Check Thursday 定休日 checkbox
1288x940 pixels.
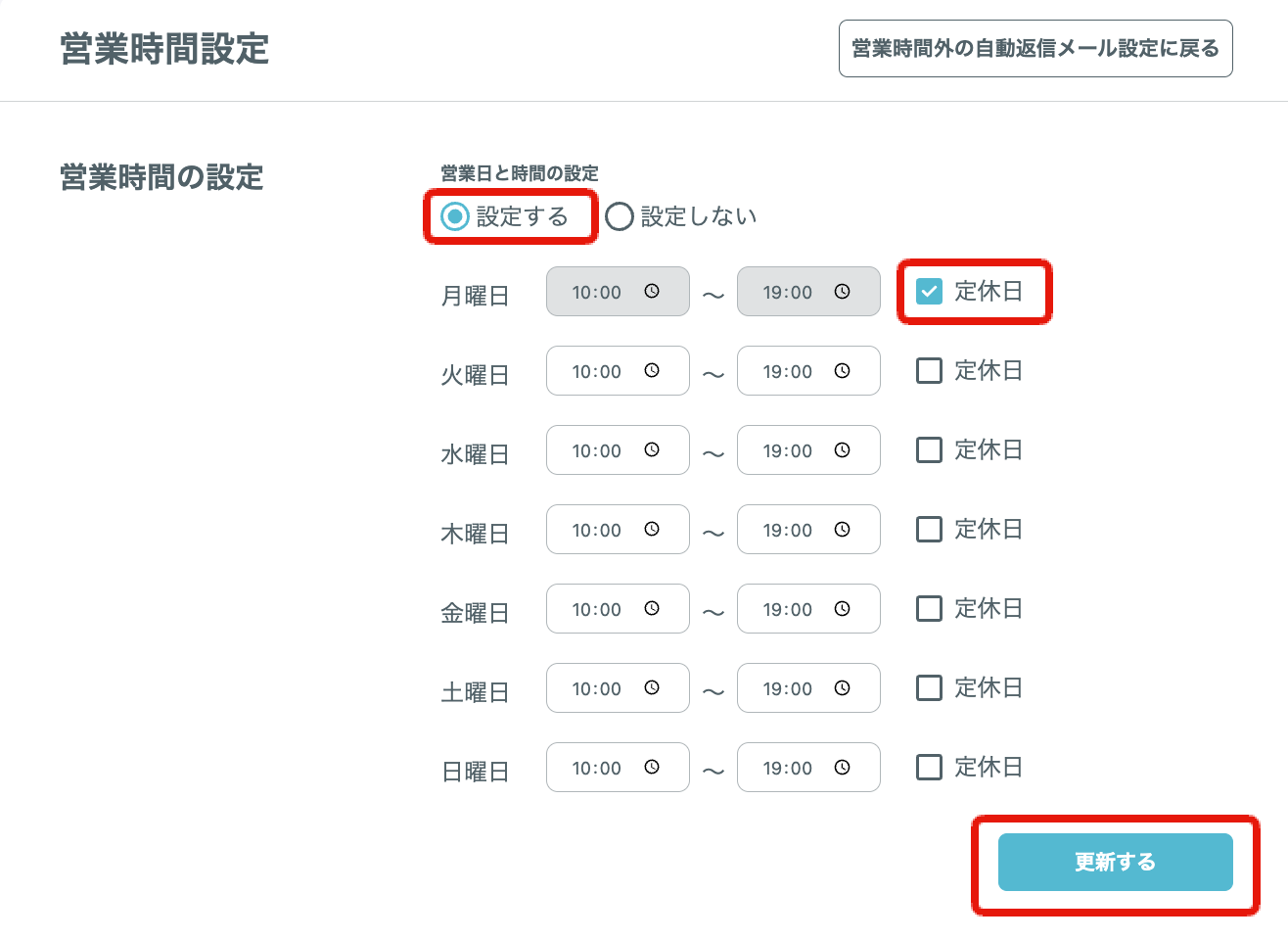(929, 529)
